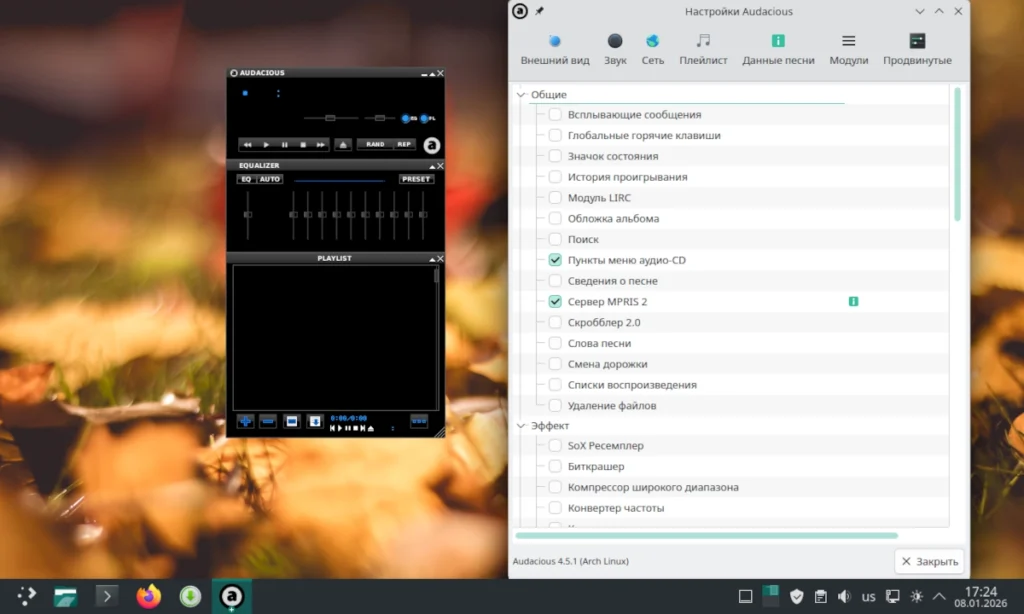Open the equalizer PRESET menu
This screenshot has height=614, width=1024.
(416, 179)
